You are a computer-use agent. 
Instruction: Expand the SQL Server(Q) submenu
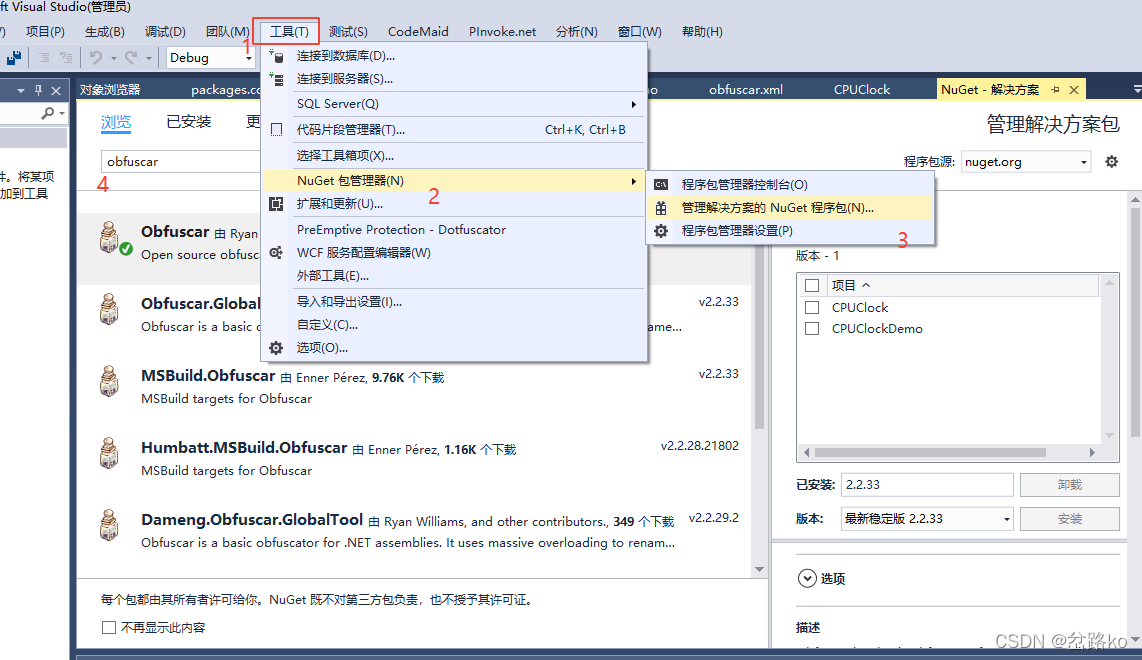[634, 104]
